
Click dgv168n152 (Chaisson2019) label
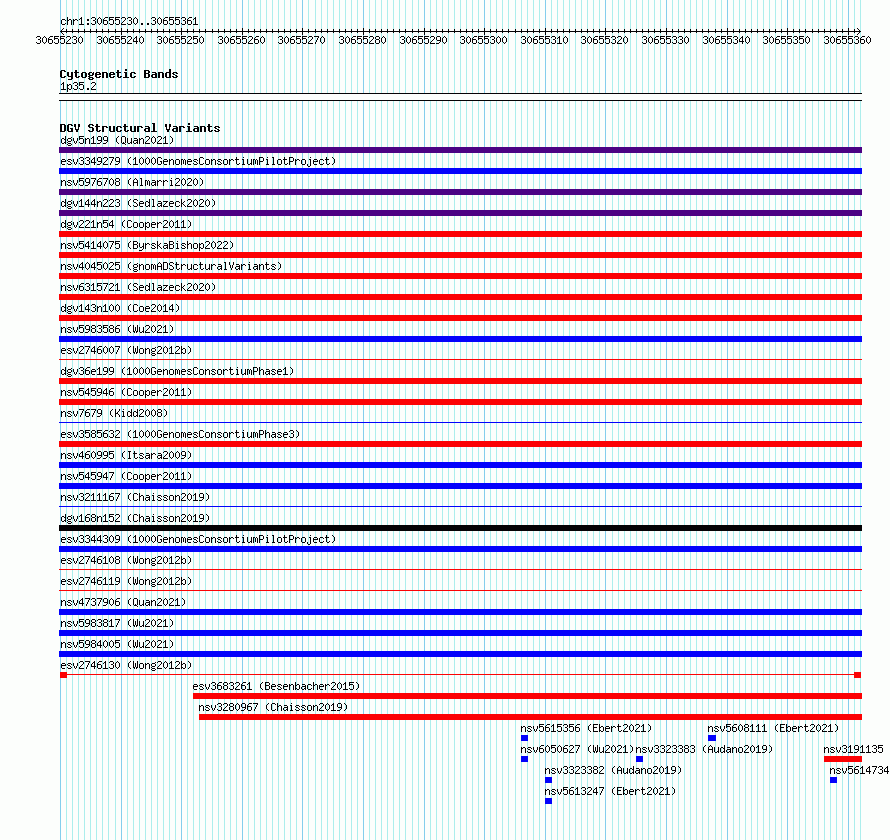pyautogui.click(x=135, y=518)
